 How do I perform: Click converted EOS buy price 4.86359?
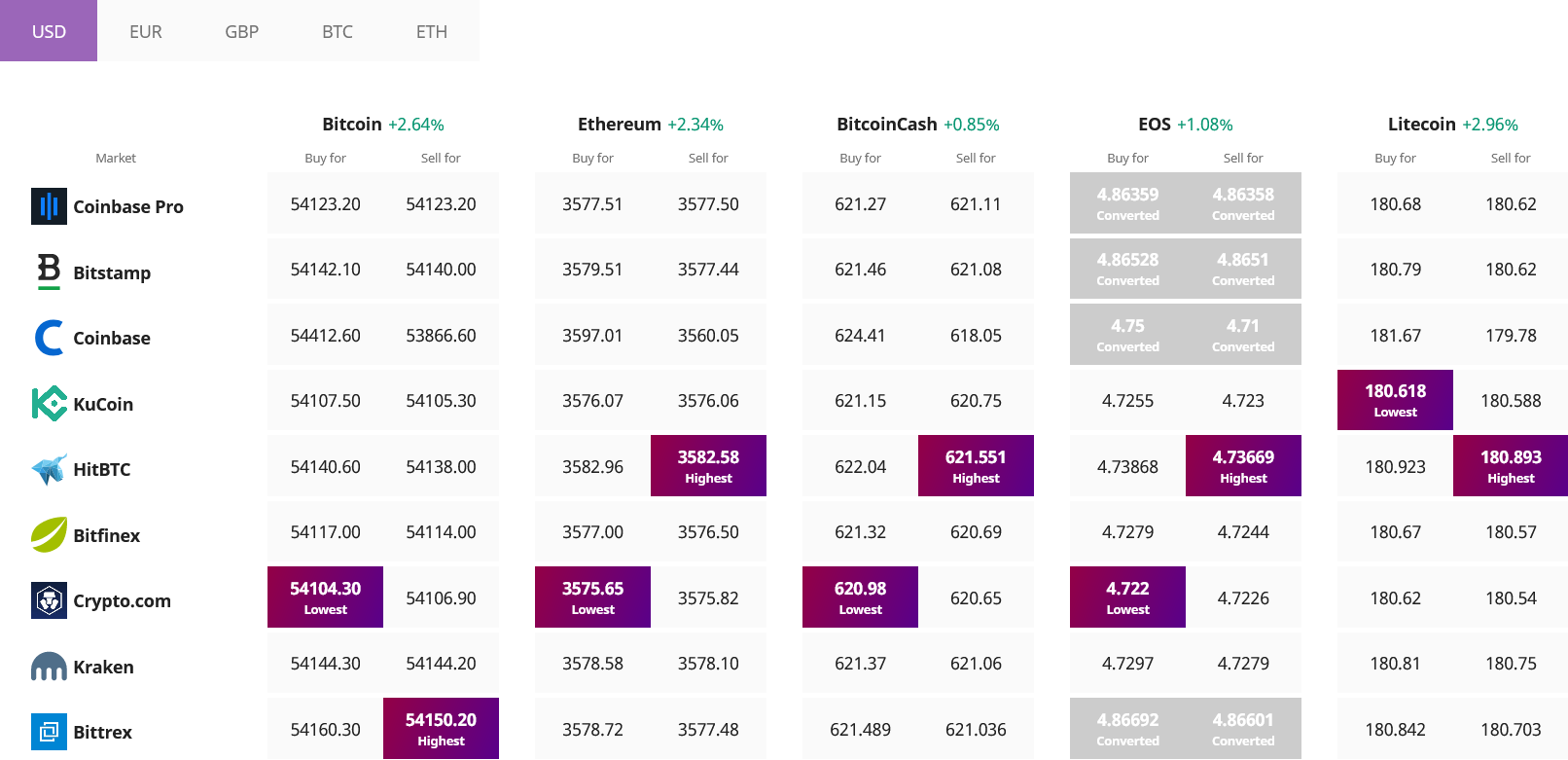(1127, 202)
